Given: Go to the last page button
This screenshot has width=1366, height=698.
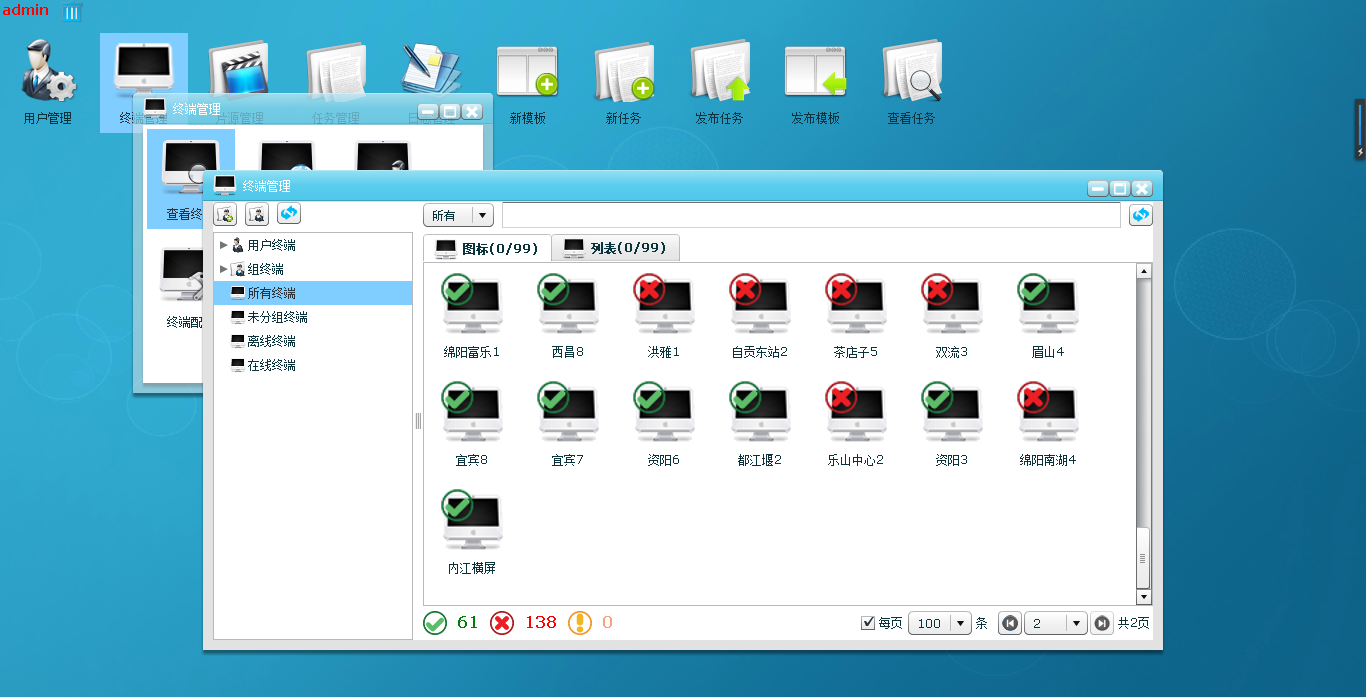Looking at the screenshot, I should [1101, 623].
